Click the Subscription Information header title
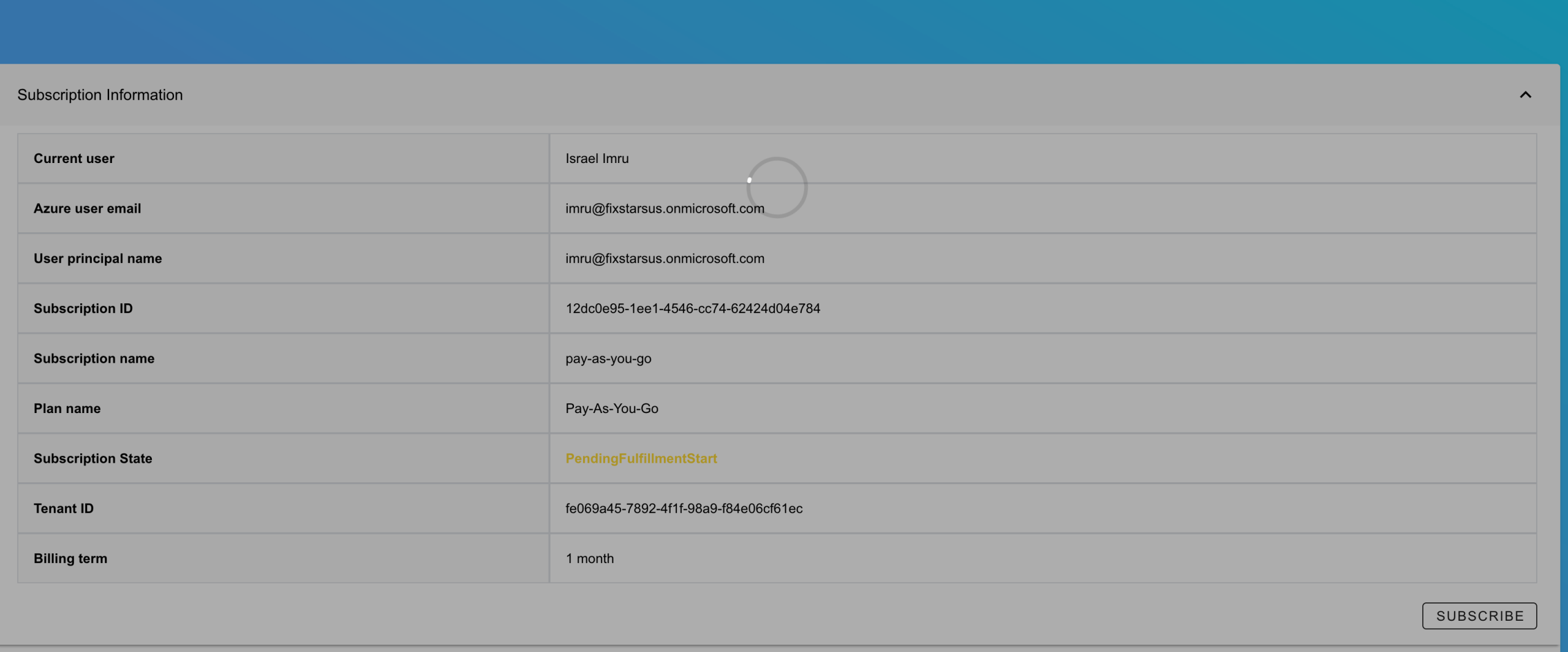 tap(100, 95)
